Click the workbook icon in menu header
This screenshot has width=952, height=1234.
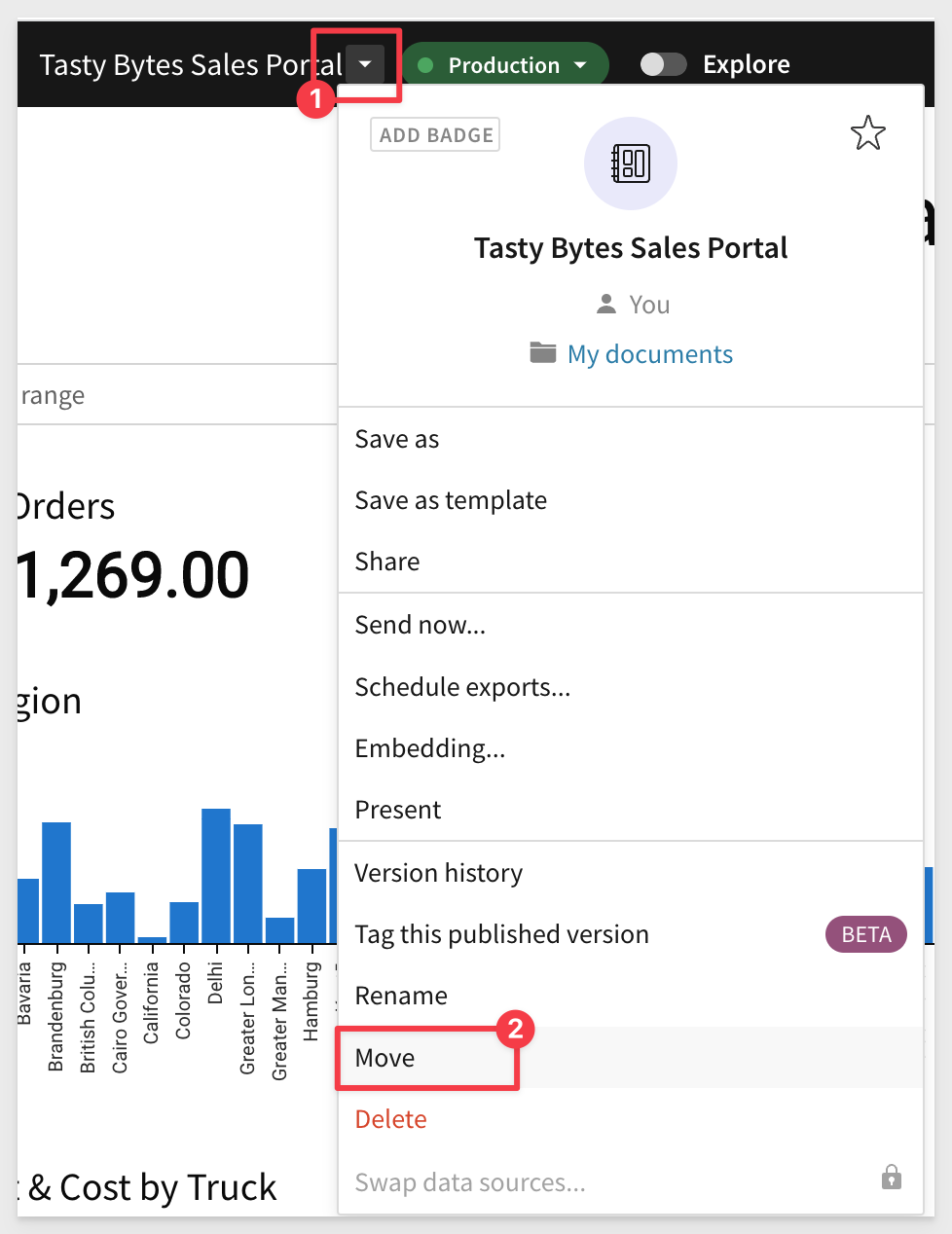click(x=630, y=163)
